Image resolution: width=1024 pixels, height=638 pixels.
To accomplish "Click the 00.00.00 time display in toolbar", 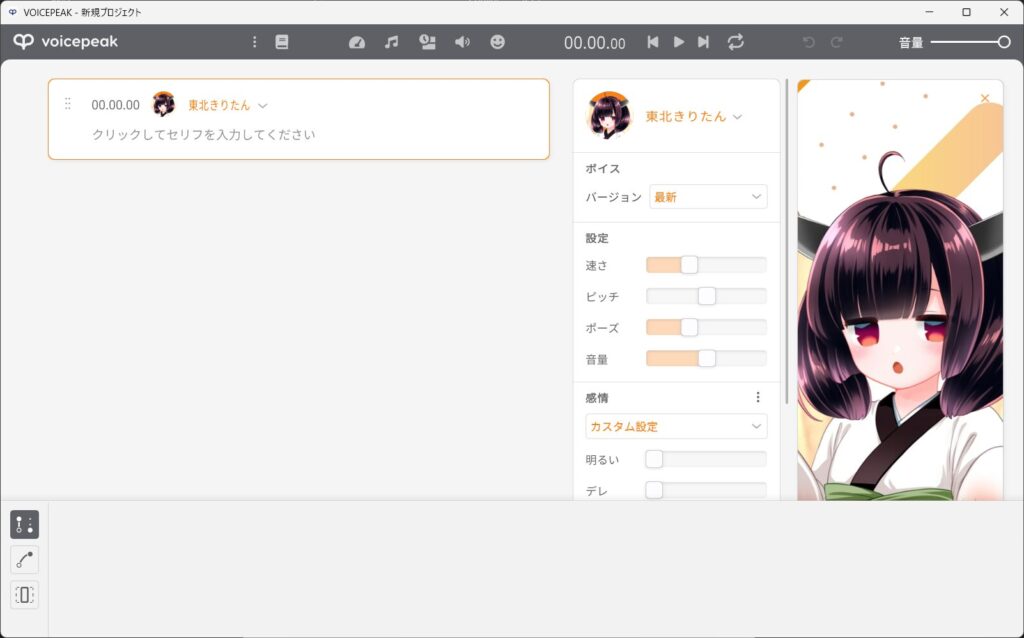I will click(x=594, y=43).
